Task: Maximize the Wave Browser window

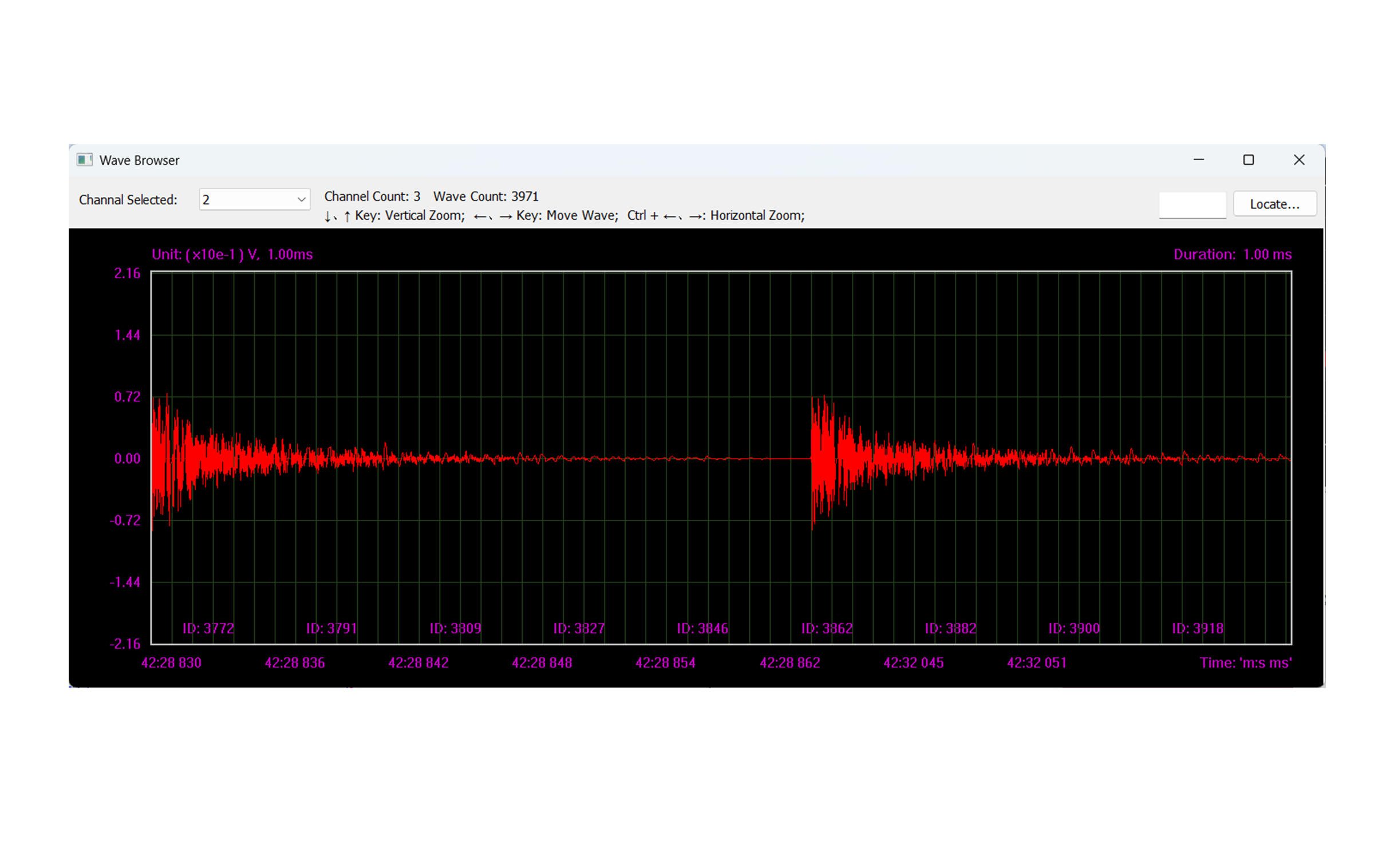Action: (x=1248, y=160)
